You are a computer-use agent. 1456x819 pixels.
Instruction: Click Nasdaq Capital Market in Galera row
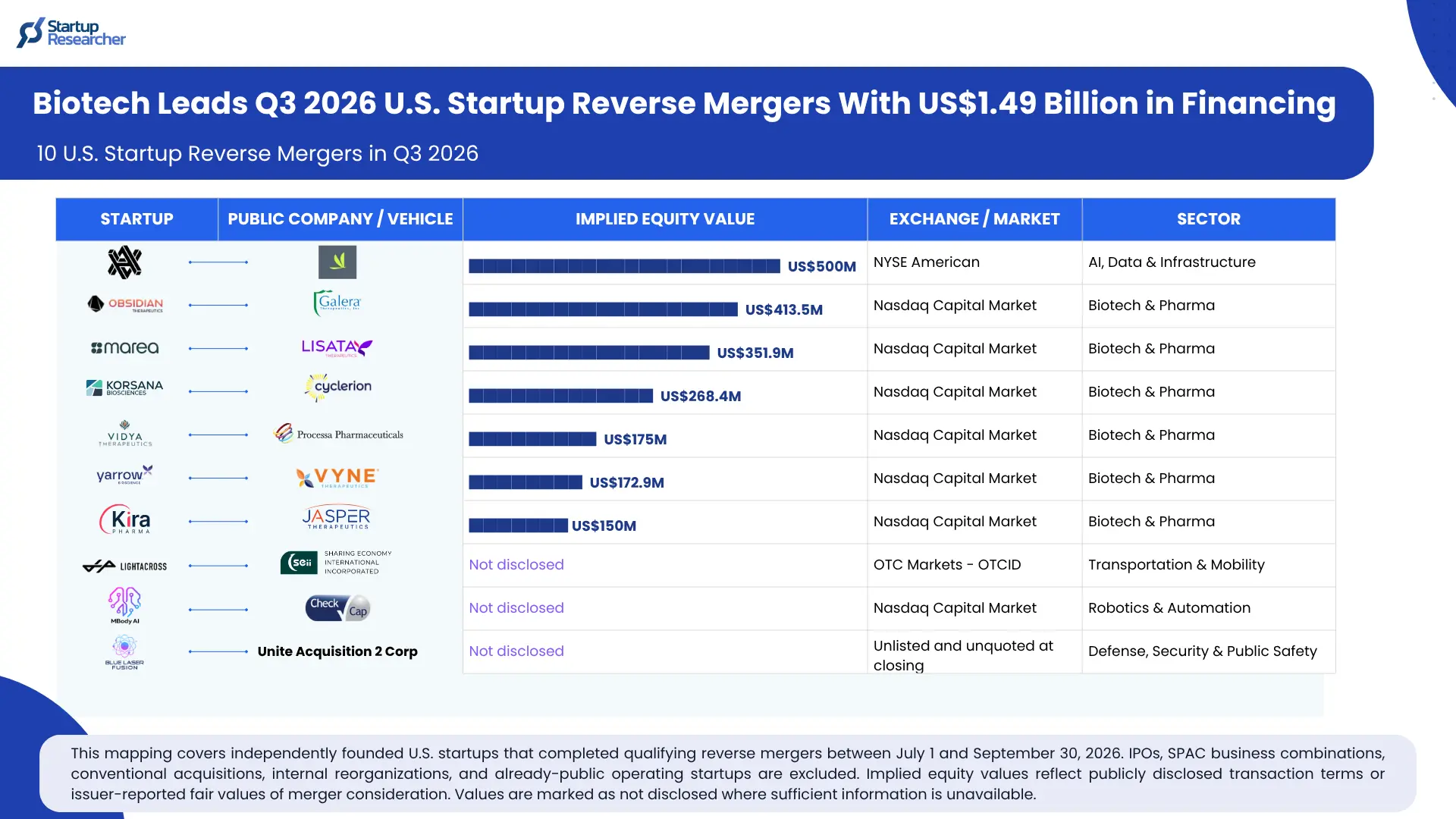tap(955, 306)
